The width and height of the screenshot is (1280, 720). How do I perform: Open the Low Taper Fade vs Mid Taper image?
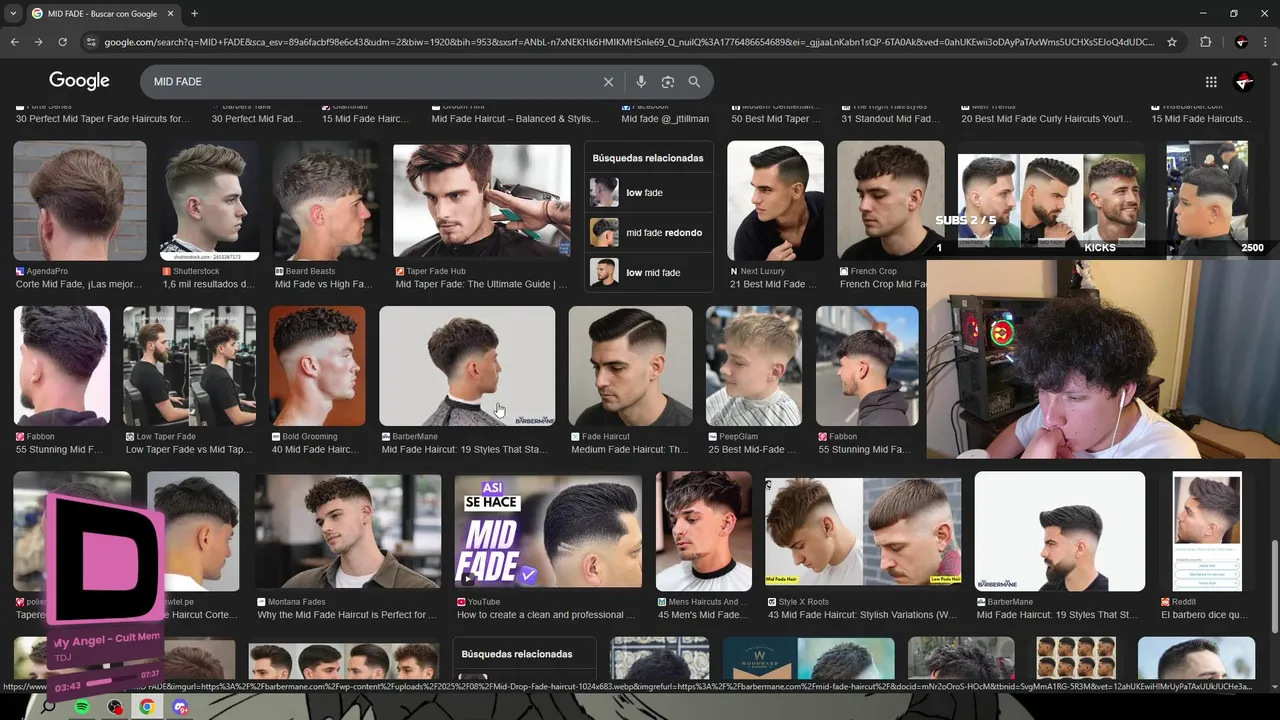189,366
